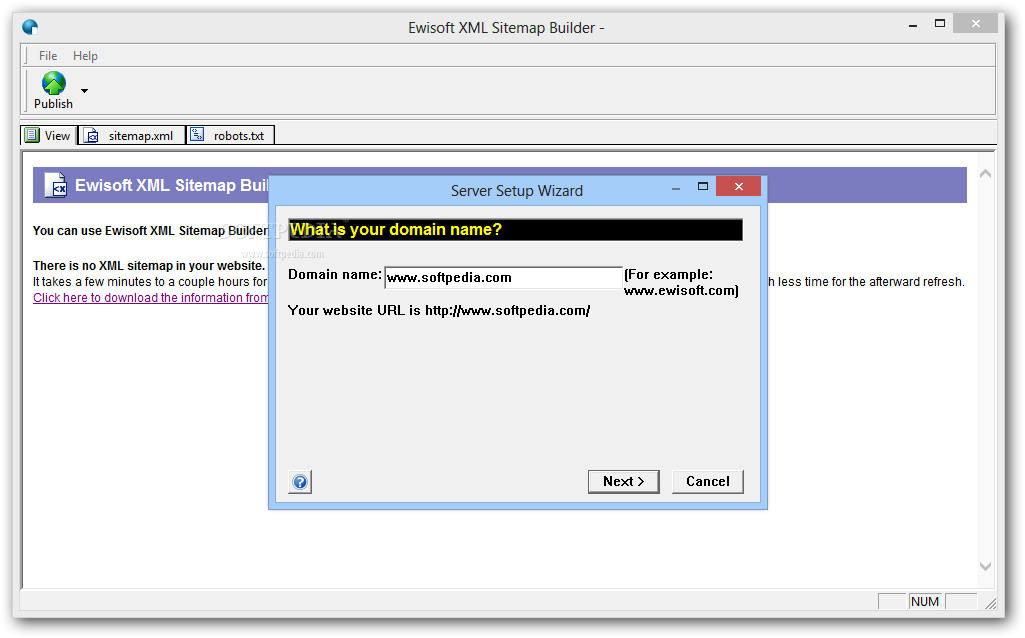Expand the Publish dropdown arrow
The image size is (1025, 638).
(x=84, y=91)
